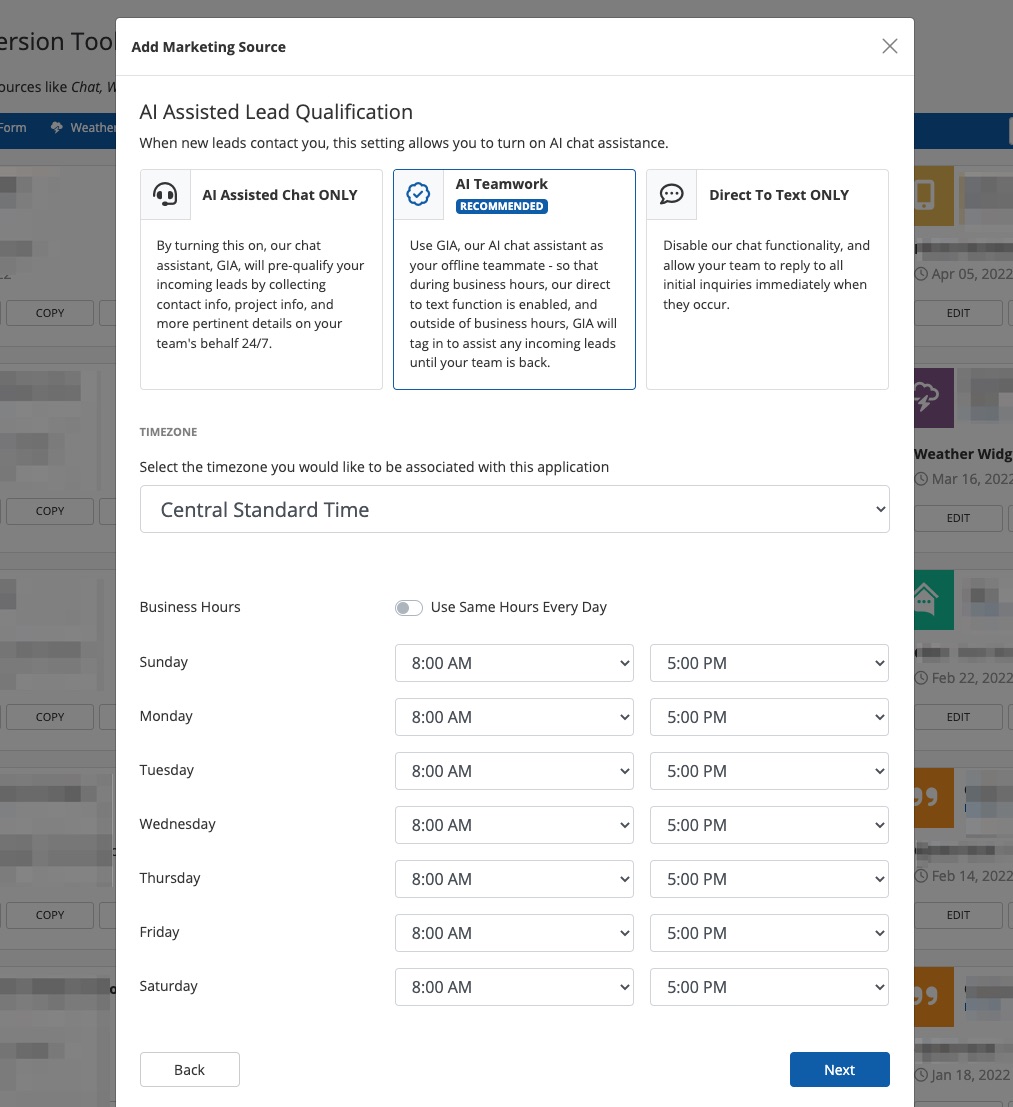Click the speech bubble Direct To Text icon

point(671,195)
